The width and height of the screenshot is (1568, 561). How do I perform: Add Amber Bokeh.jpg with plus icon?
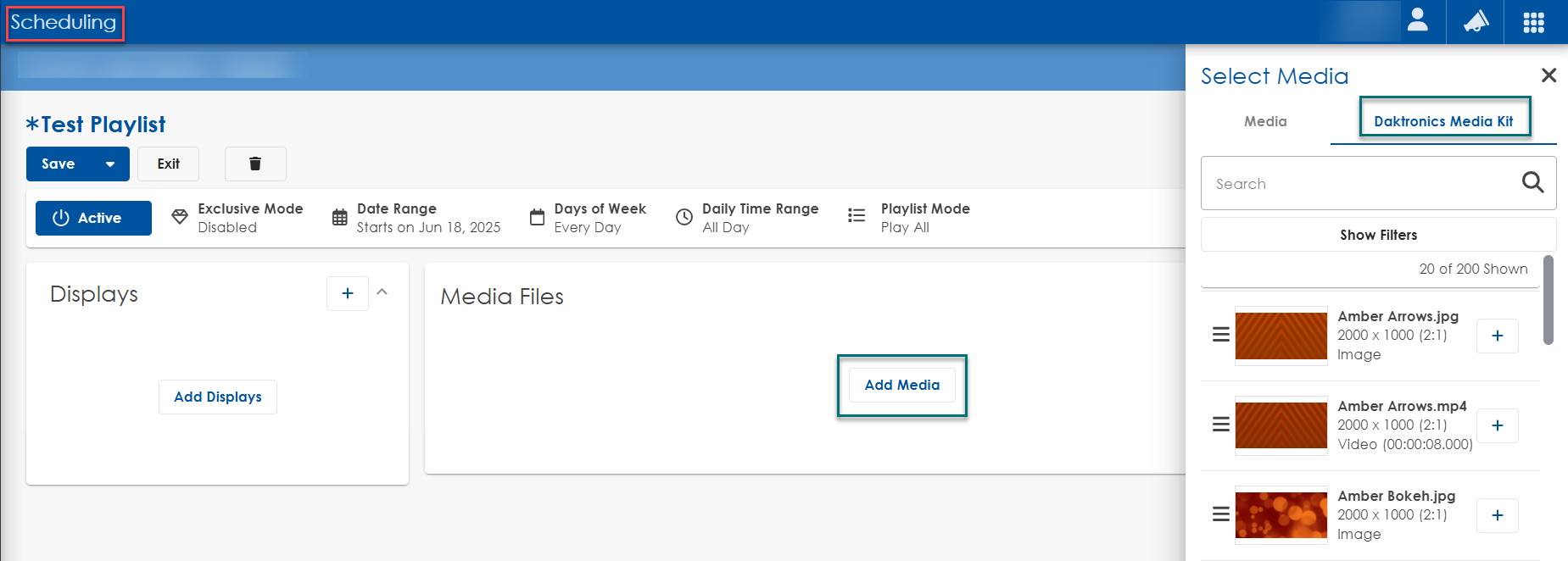1497,515
